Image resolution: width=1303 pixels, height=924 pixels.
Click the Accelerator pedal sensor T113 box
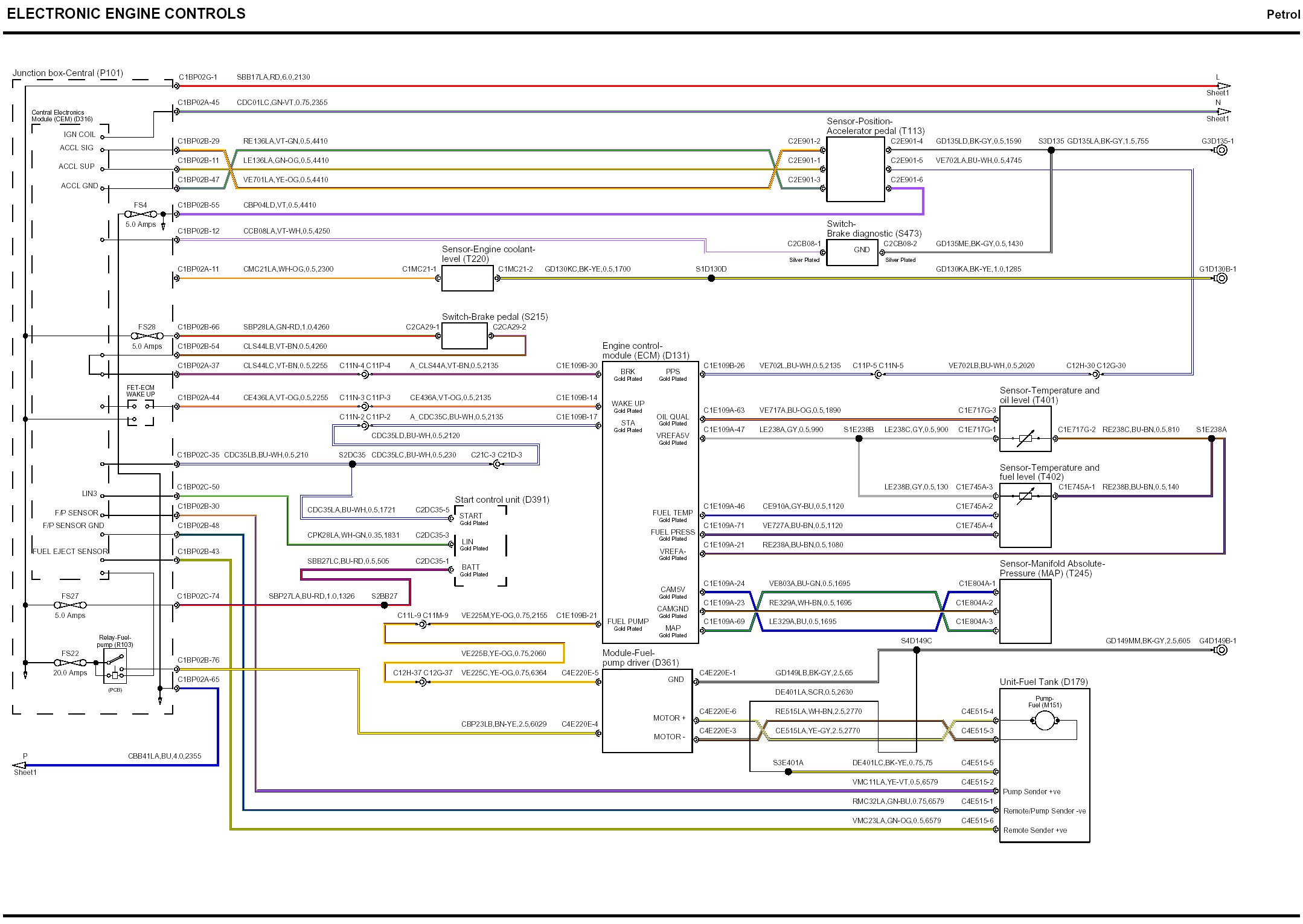(x=855, y=169)
